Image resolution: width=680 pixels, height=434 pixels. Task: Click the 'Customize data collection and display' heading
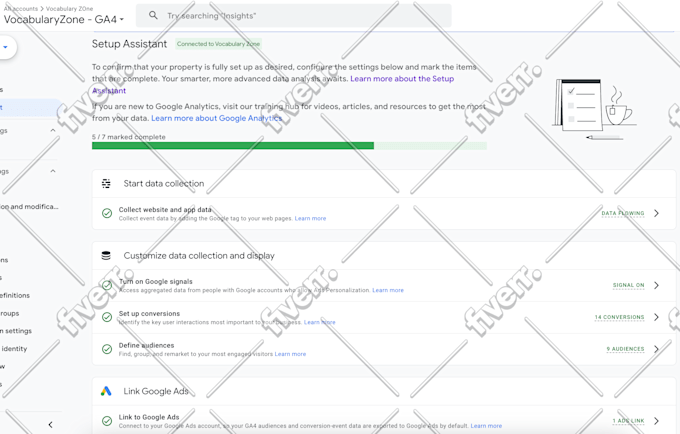coord(199,255)
